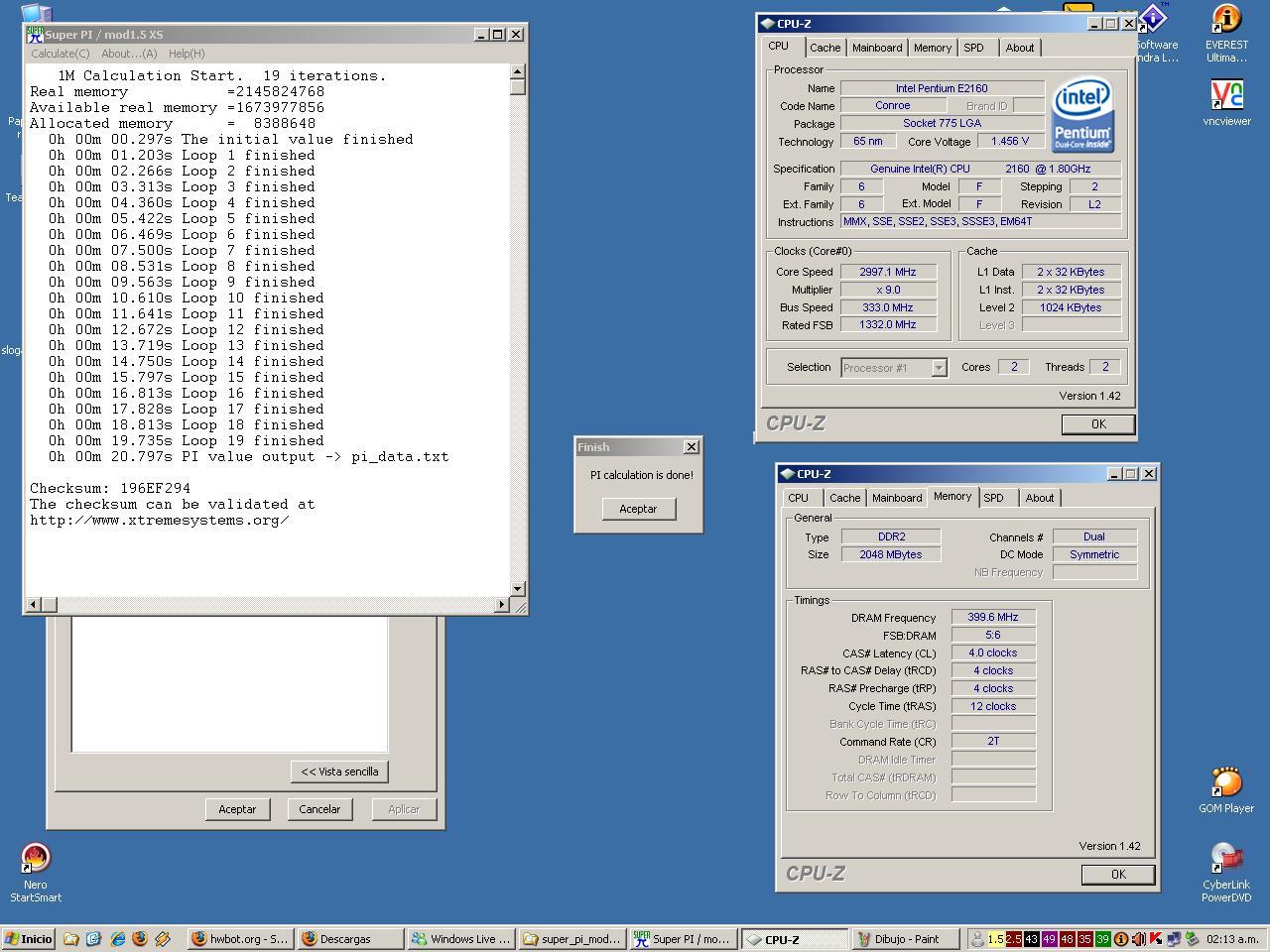Image resolution: width=1270 pixels, height=952 pixels.
Task: Switch to Windows Live taskbar button
Action: coord(461,939)
